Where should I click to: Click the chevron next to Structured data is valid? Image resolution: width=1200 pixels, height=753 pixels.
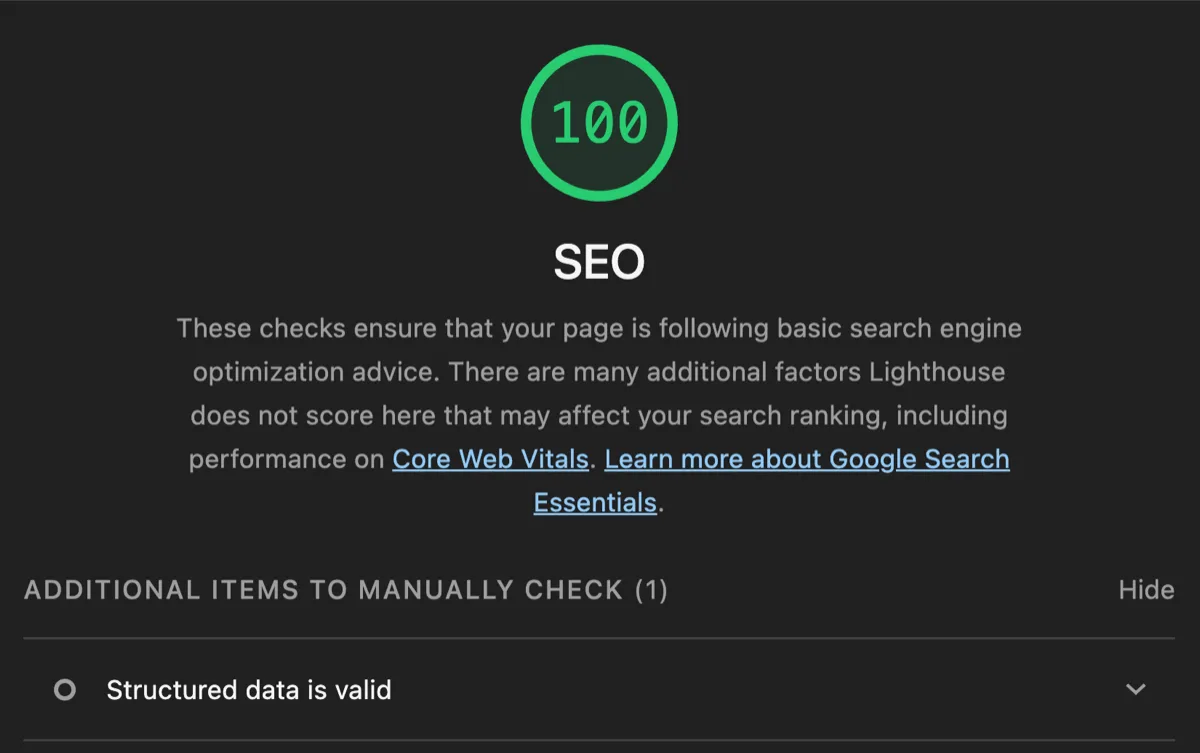1135,689
